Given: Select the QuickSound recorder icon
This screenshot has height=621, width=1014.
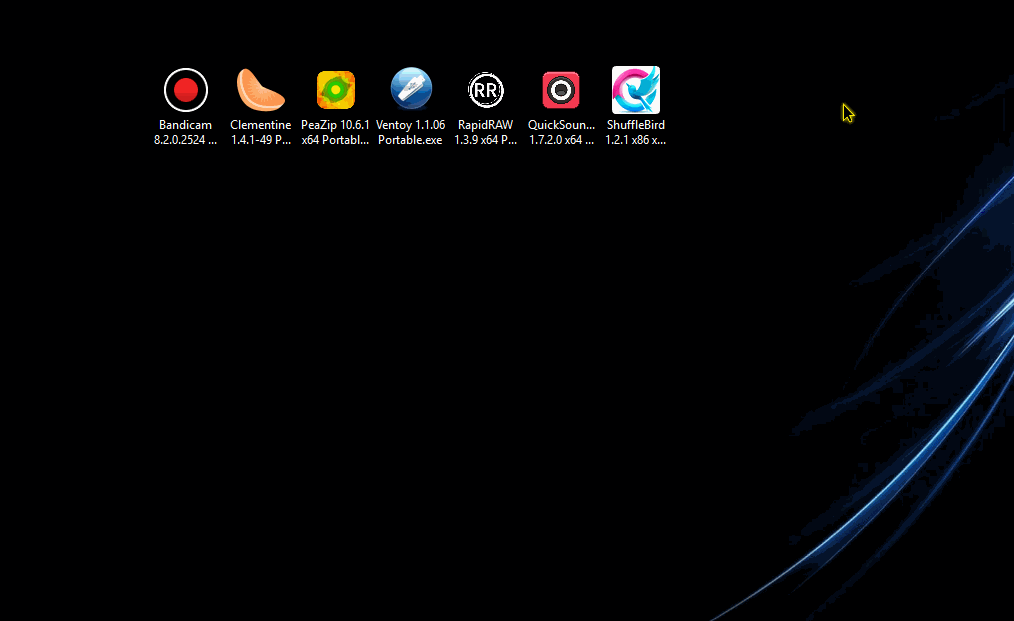Looking at the screenshot, I should click(x=561, y=90).
